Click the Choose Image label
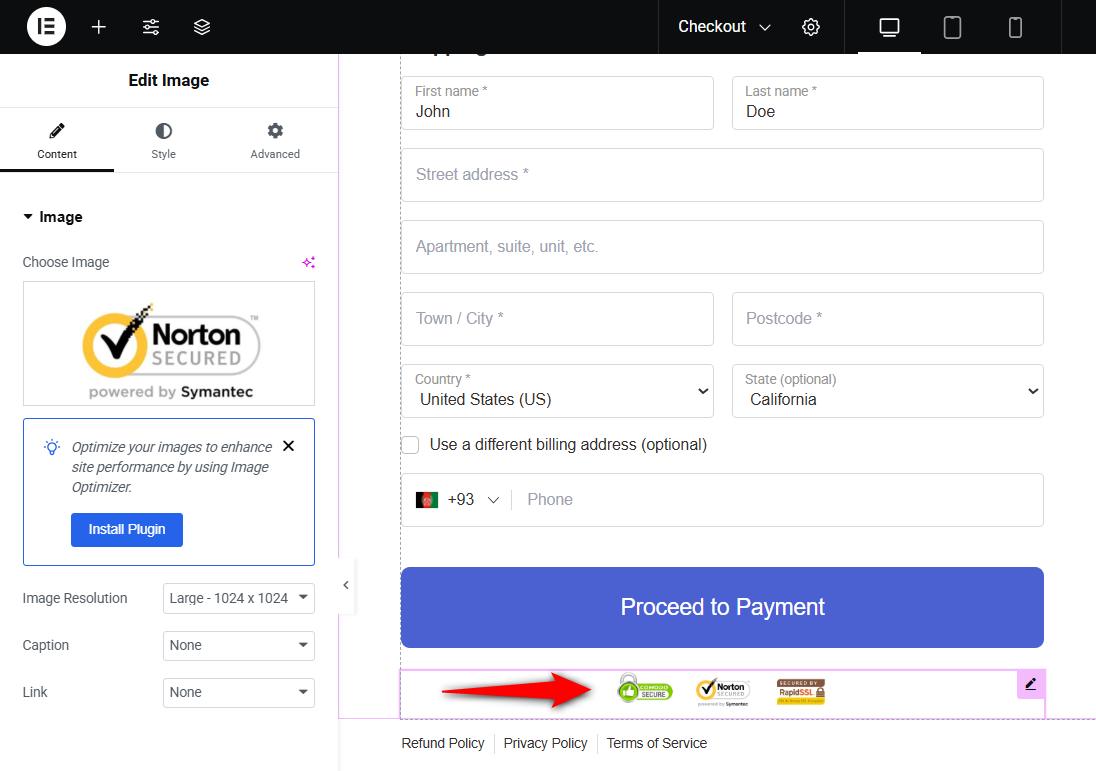This screenshot has height=771, width=1096. 66,262
